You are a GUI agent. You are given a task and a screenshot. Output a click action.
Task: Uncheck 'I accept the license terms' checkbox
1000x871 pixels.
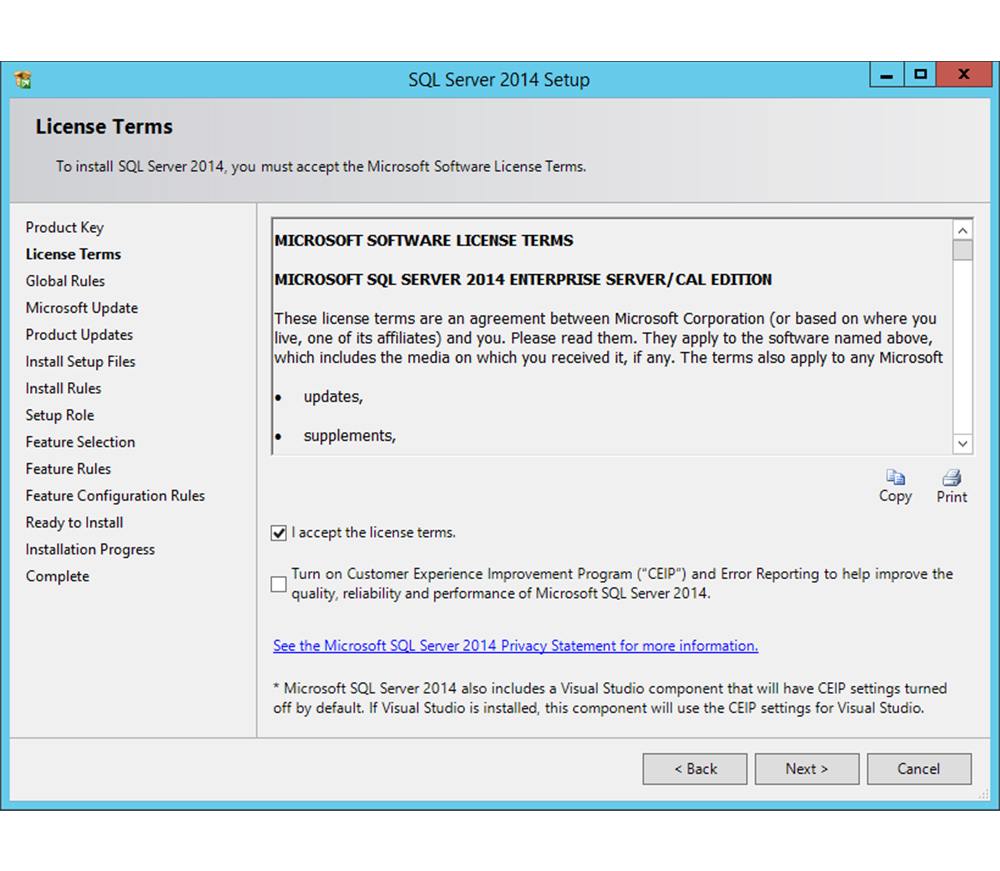point(279,533)
